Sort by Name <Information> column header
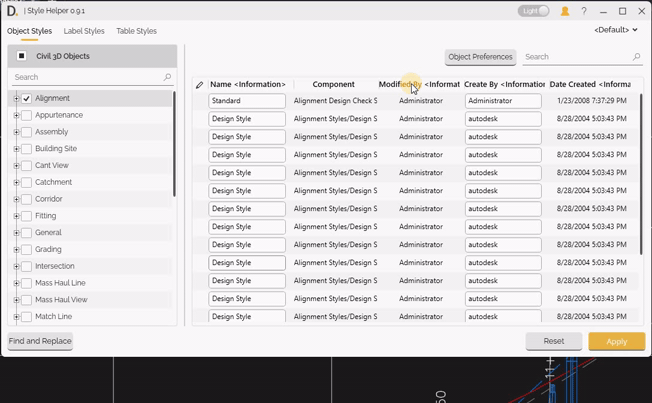The height and width of the screenshot is (403, 652). click(x=248, y=84)
